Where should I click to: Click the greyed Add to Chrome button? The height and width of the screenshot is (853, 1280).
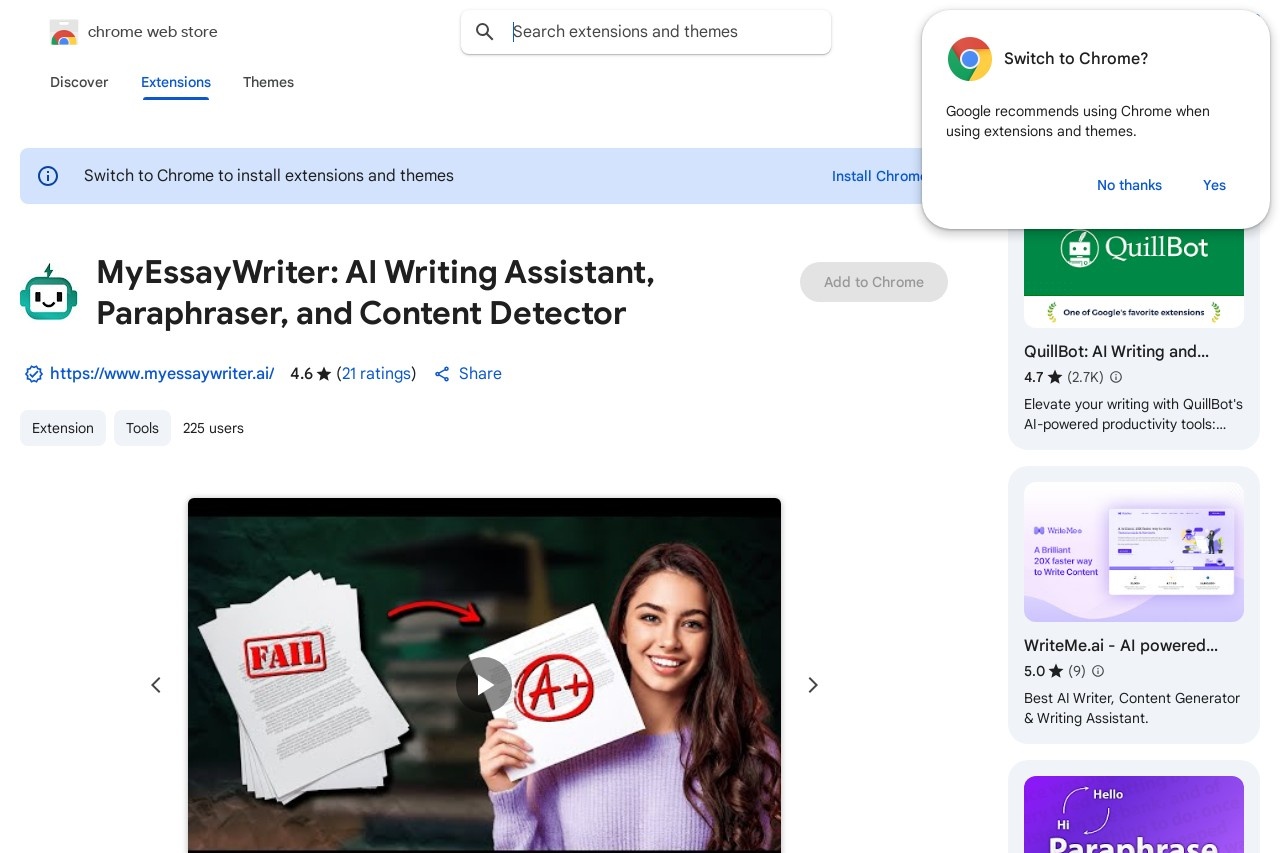pos(874,282)
